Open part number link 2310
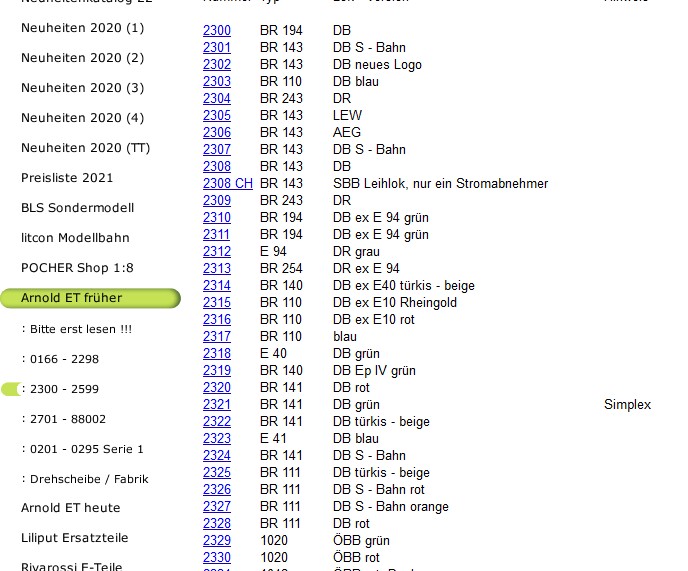 coord(217,218)
